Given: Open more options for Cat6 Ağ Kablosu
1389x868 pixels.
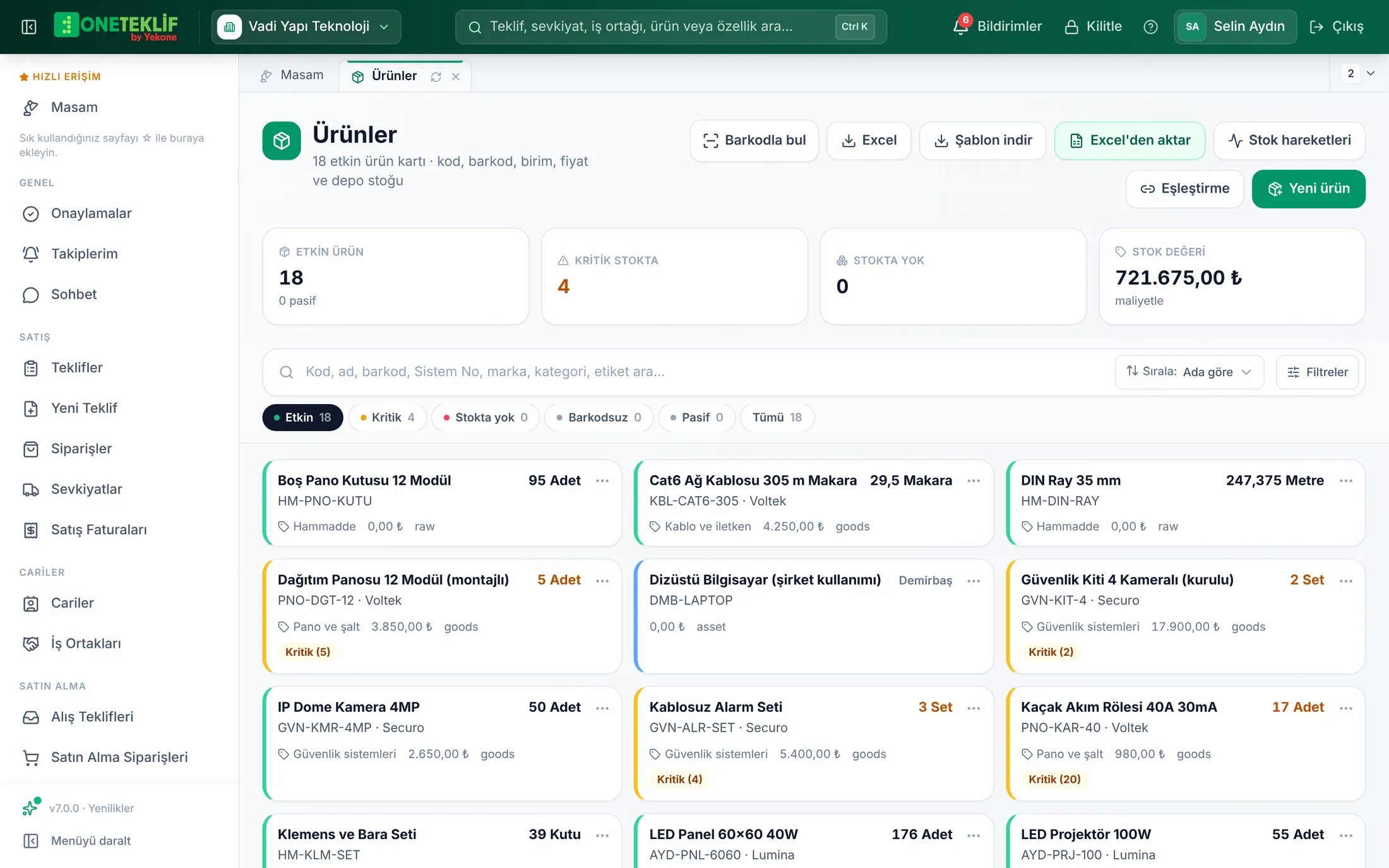Looking at the screenshot, I should coord(974,481).
